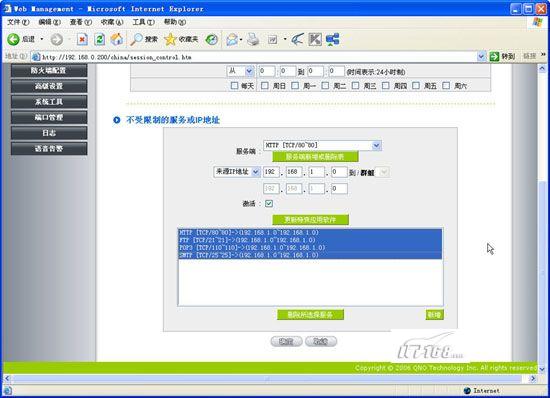The image size is (550, 398).
Task: Open the Mail envelope icon
Action: click(x=232, y=39)
